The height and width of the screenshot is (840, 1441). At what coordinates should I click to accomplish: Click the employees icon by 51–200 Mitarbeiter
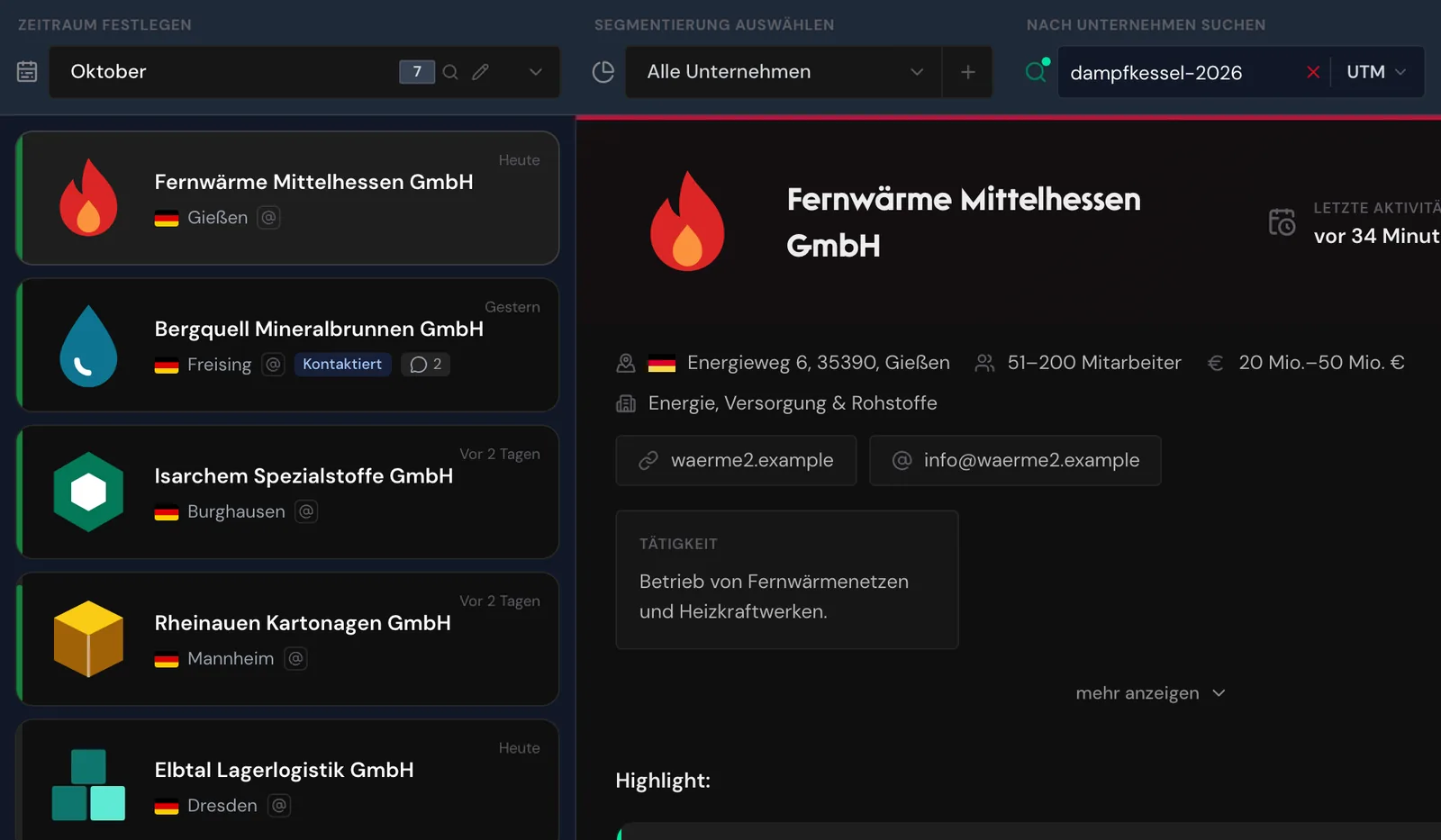pos(984,363)
